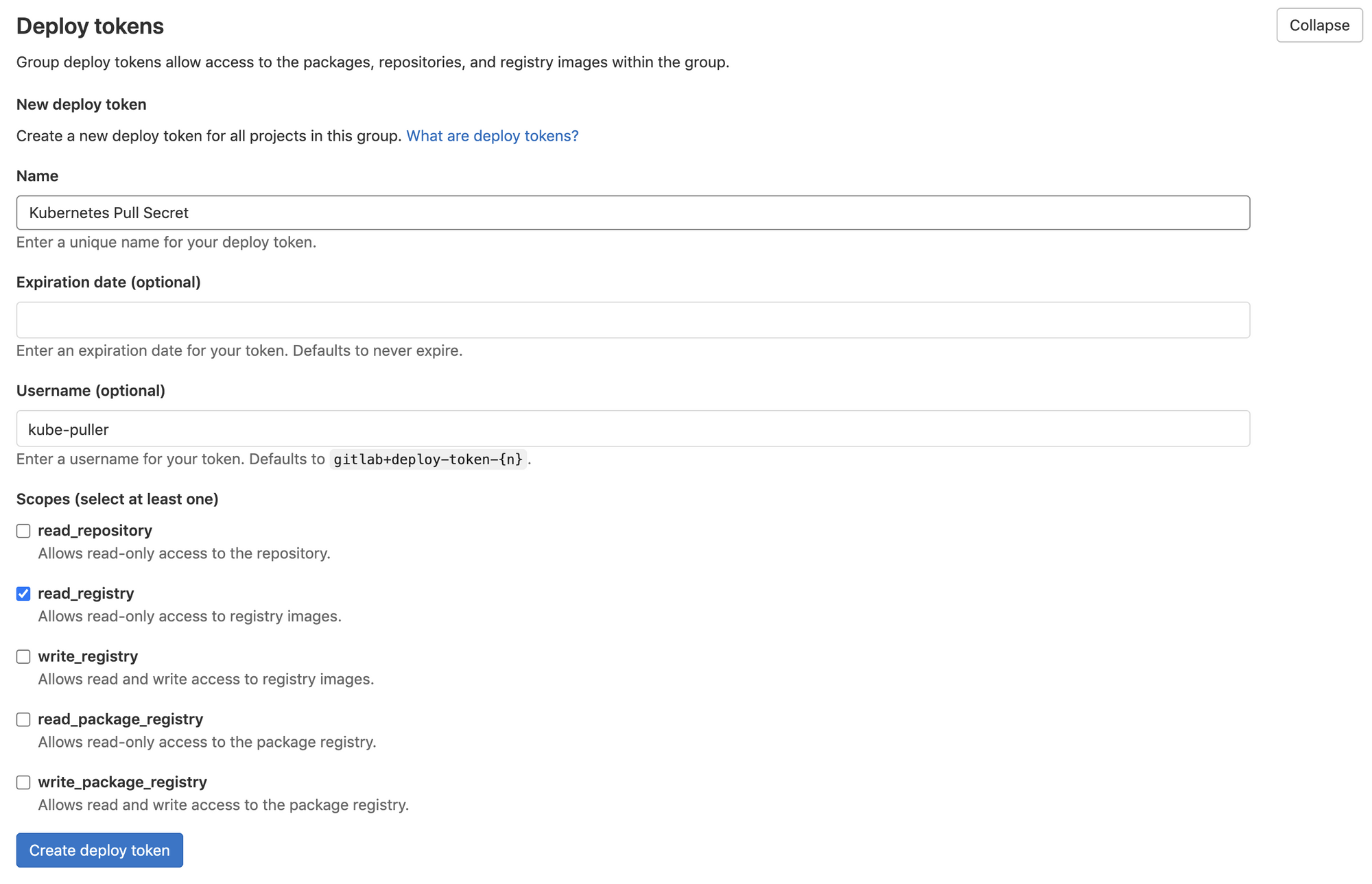
Task: Check the read_repository scope checkbox
Action: click(x=23, y=530)
